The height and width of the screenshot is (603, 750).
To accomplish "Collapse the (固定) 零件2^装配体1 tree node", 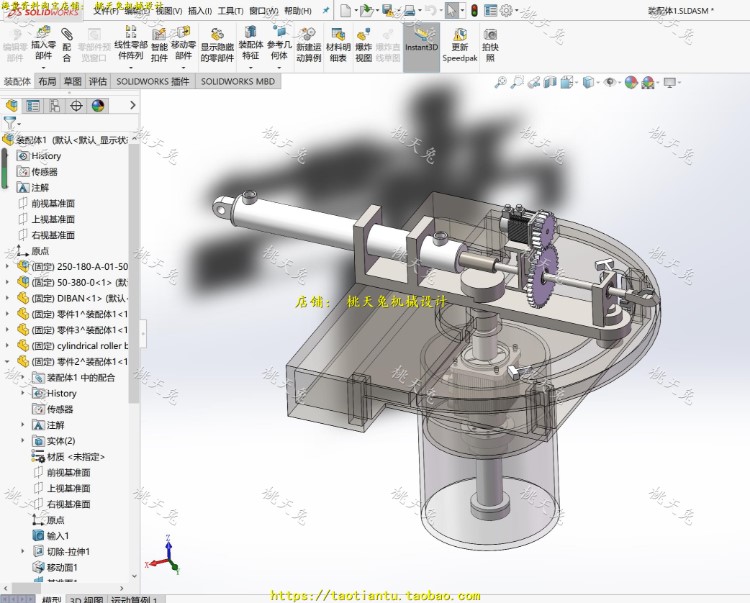I will (x=7, y=362).
